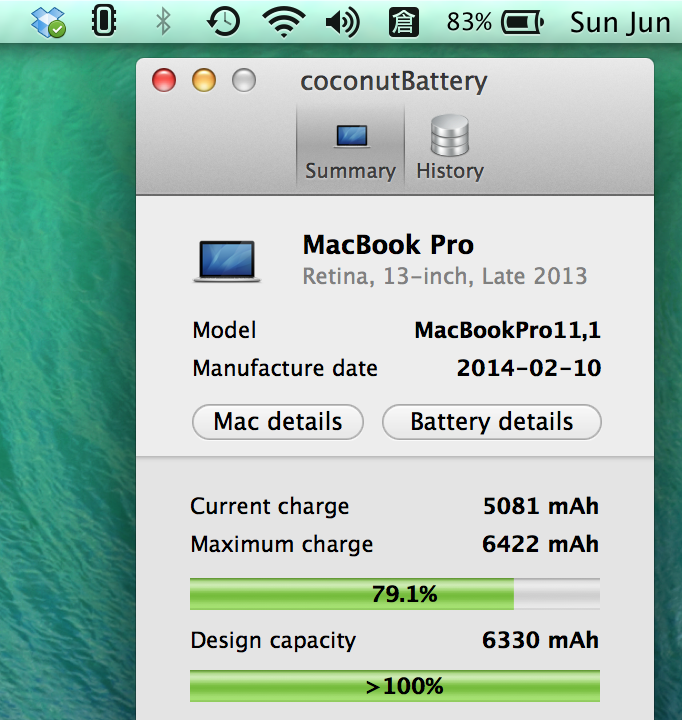Viewport: 682px width, 720px height.
Task: Click the Maximum charge label
Action: (282, 545)
